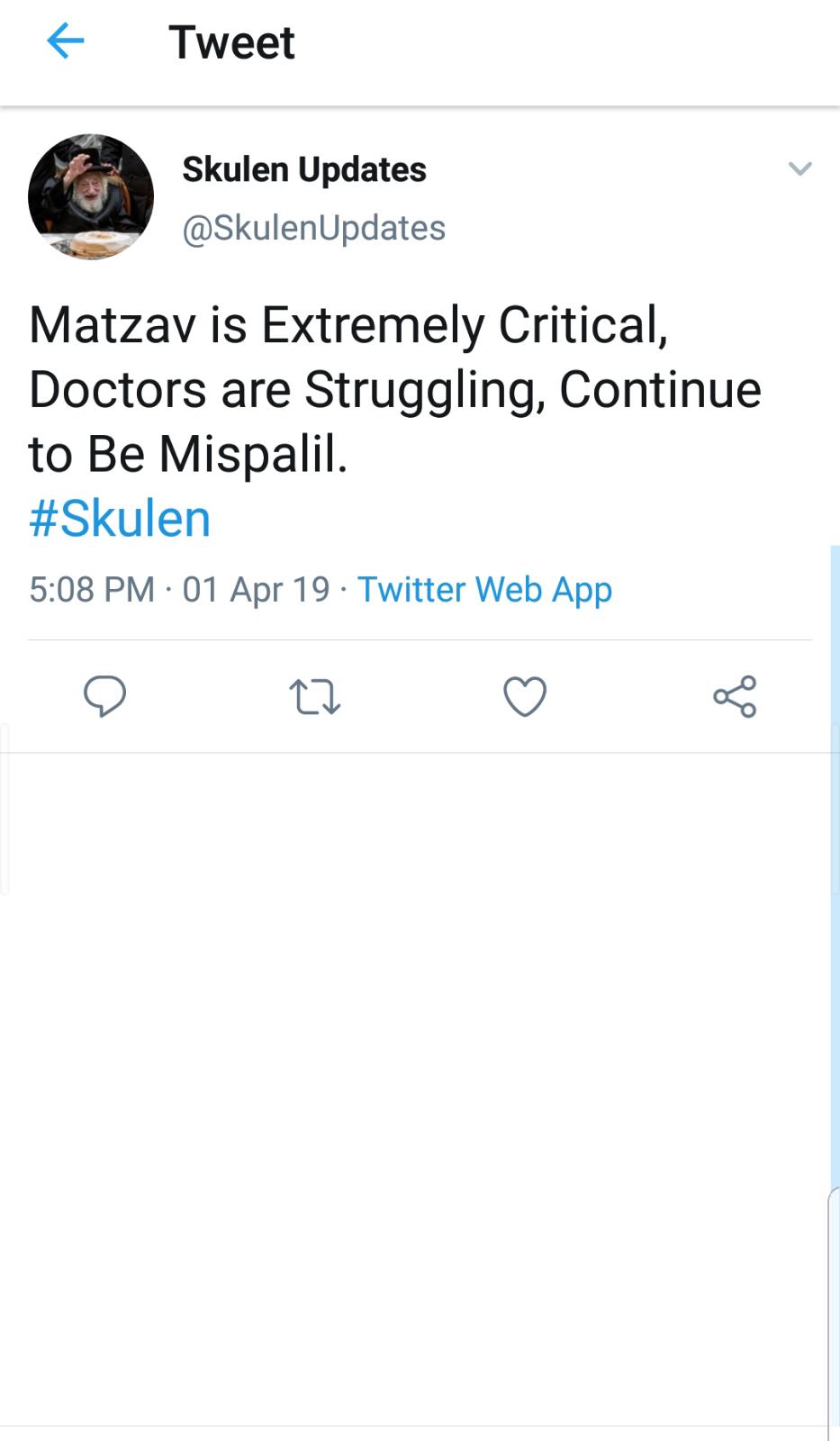Tap the back arrow icon

[65, 41]
